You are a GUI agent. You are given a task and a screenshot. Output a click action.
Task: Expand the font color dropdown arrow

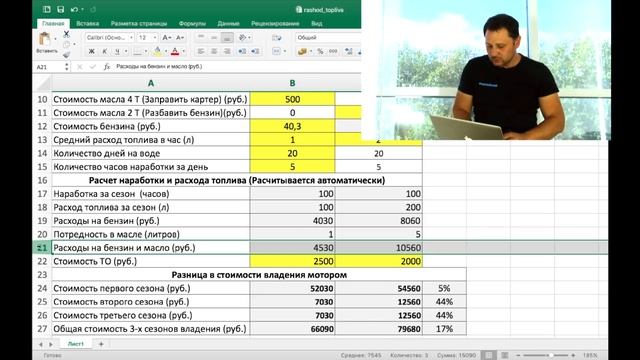pos(184,51)
